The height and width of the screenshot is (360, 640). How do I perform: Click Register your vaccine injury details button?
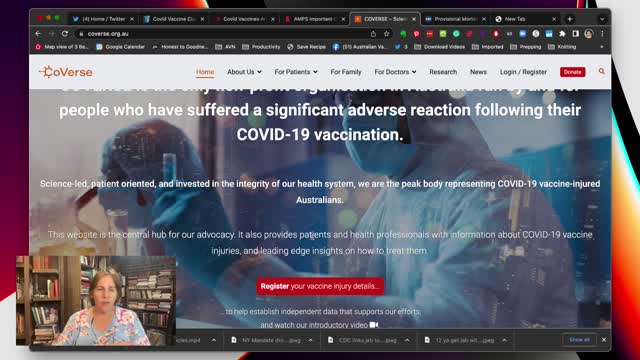click(320, 286)
